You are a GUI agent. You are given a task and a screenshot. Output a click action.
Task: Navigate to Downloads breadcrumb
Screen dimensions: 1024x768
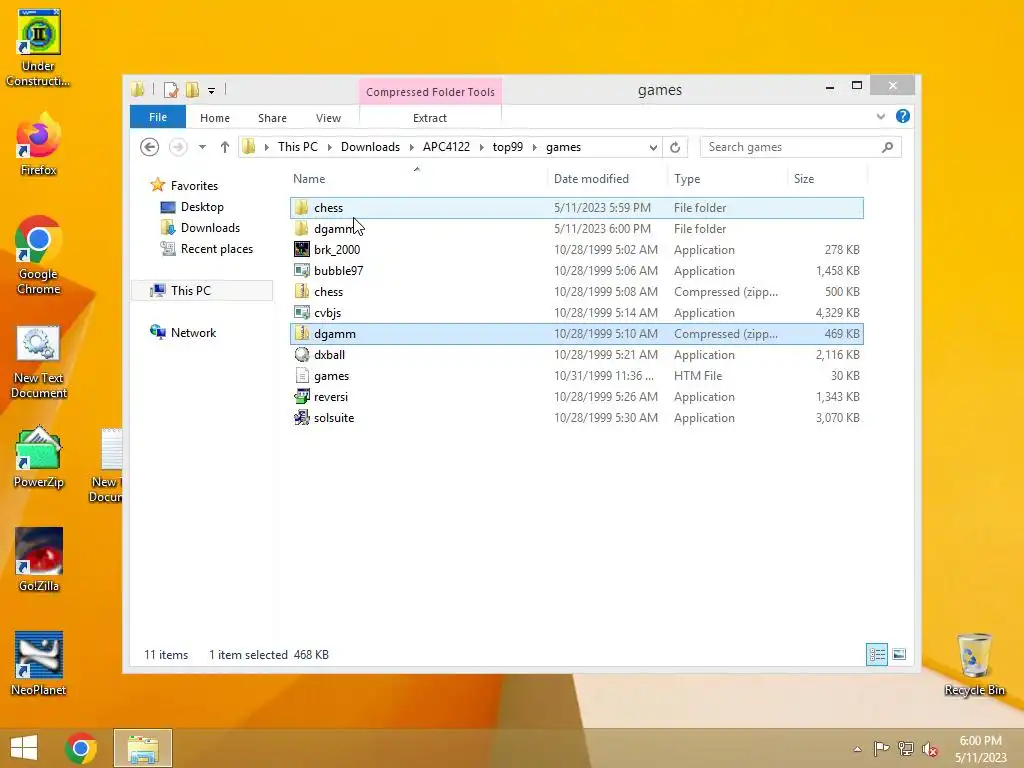tap(370, 147)
